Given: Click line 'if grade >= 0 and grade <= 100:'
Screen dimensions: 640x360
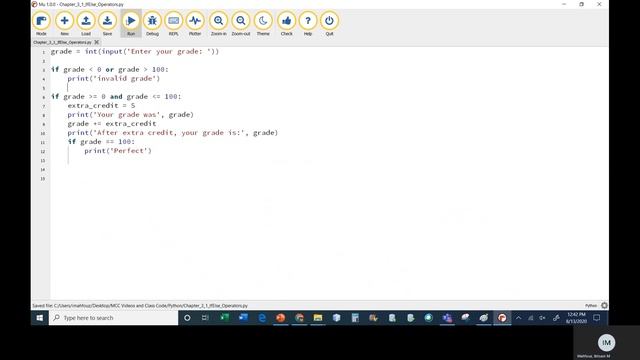Looking at the screenshot, I should click(x=116, y=97).
